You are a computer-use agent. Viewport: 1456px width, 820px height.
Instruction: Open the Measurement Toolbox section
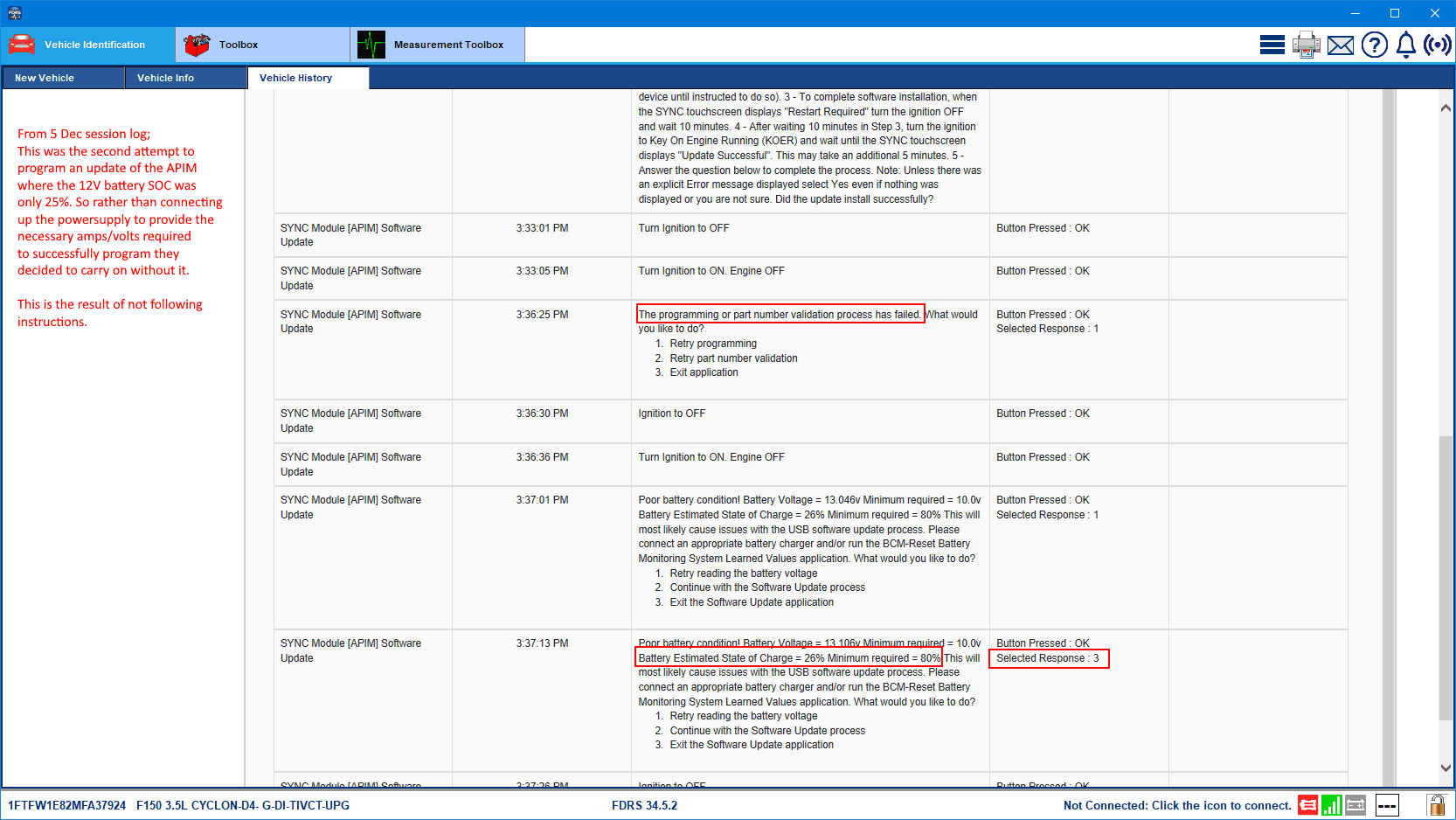coord(437,45)
